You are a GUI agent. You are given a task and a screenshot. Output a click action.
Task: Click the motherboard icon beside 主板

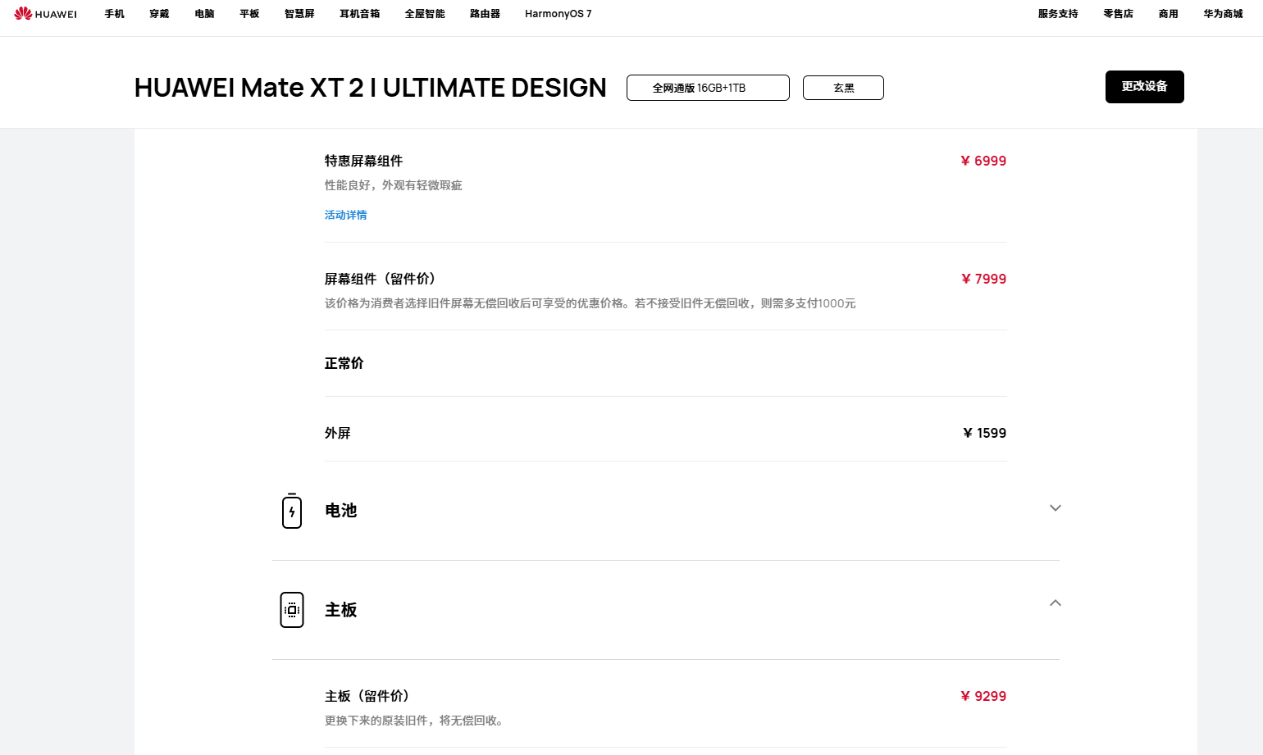coord(292,610)
